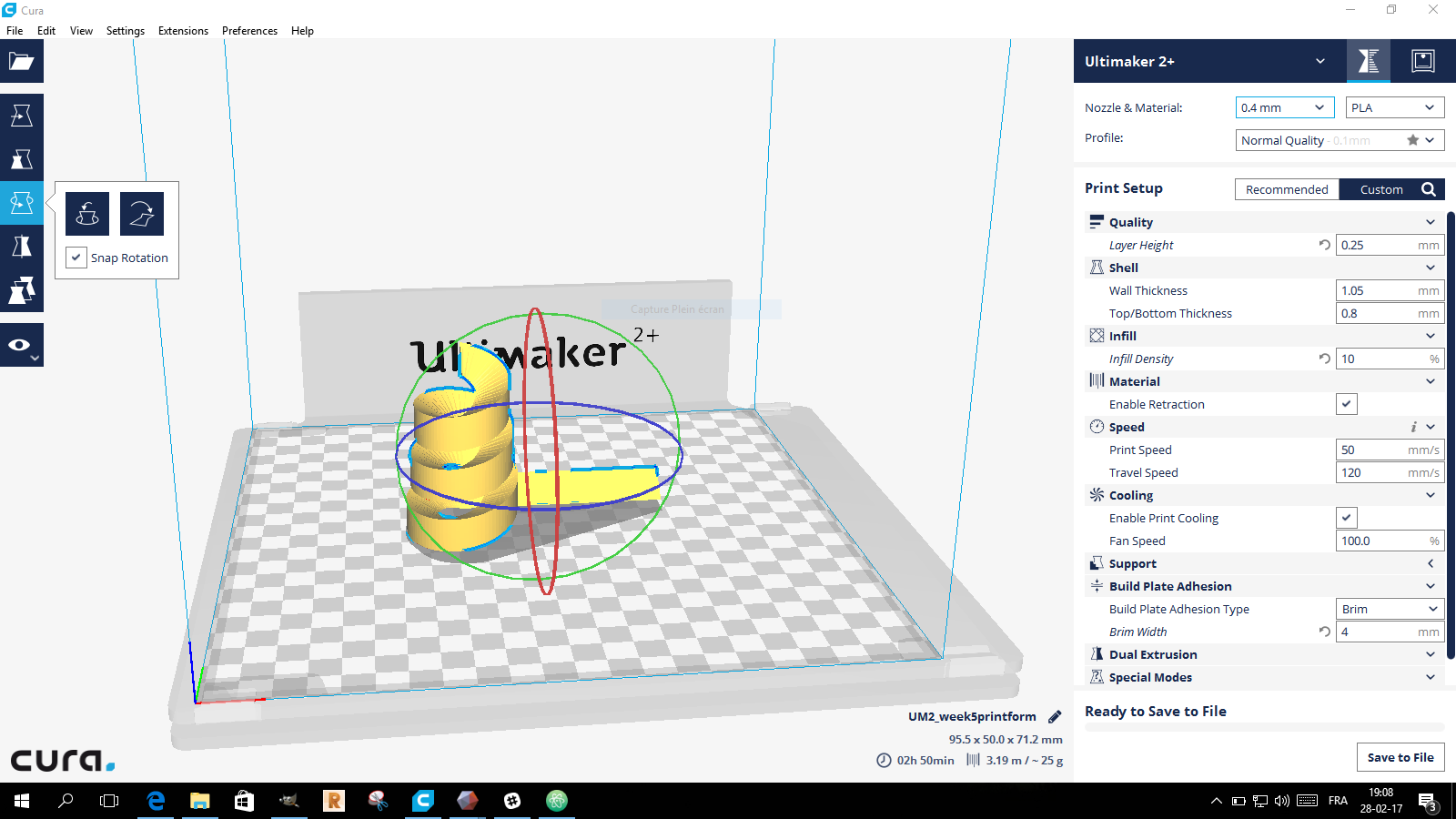The height and width of the screenshot is (819, 1456).
Task: Open Microsoft Edge from taskbar
Action: pyautogui.click(x=156, y=801)
